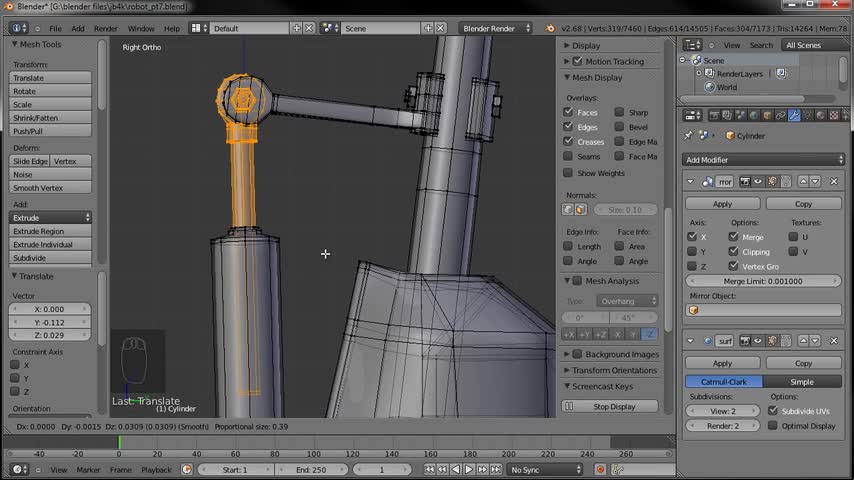
Task: Move the Subsurf modifier up
Action: coord(803,341)
